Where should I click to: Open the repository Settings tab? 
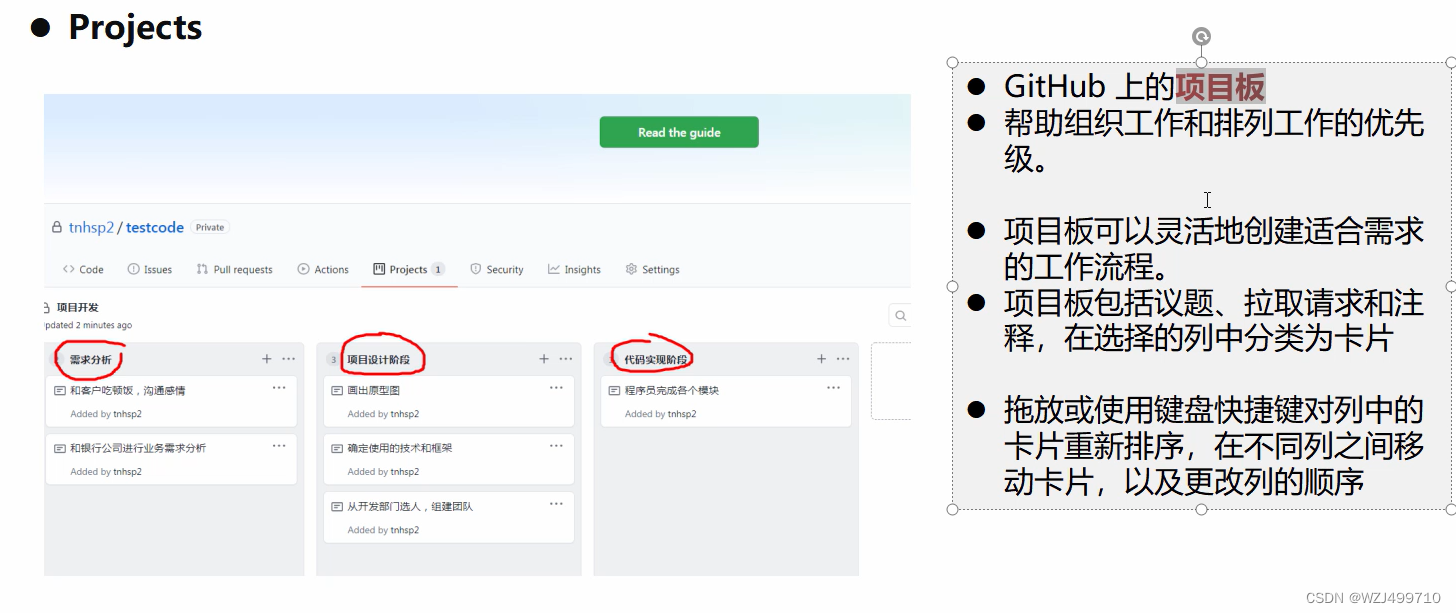tap(652, 269)
